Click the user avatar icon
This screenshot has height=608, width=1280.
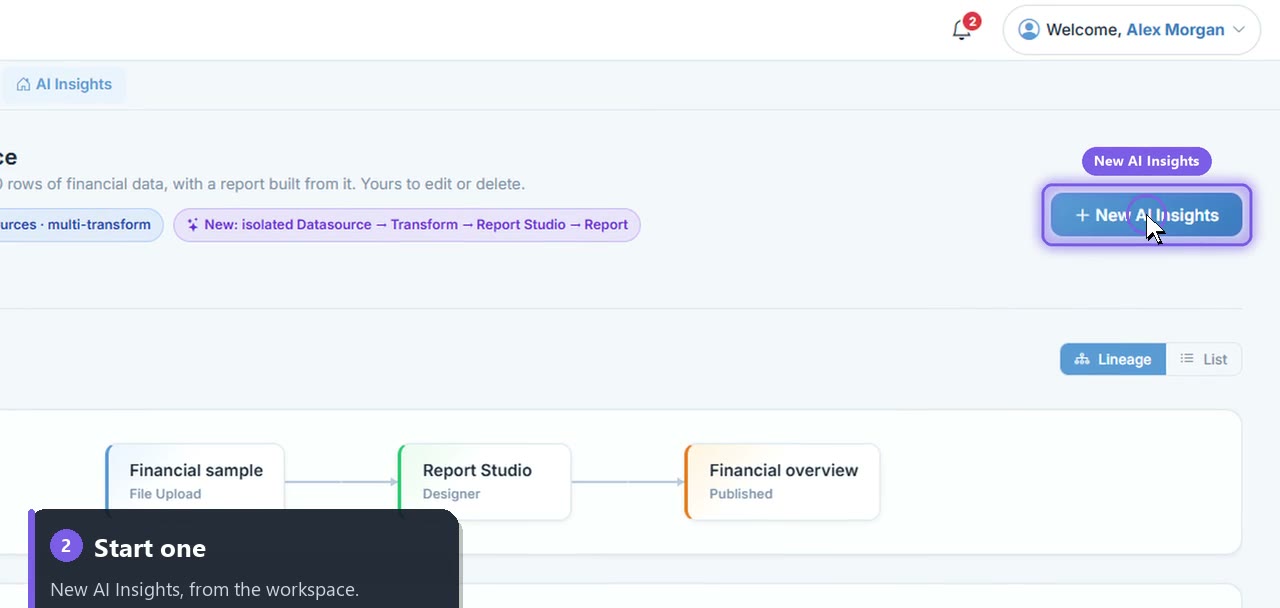(1028, 30)
